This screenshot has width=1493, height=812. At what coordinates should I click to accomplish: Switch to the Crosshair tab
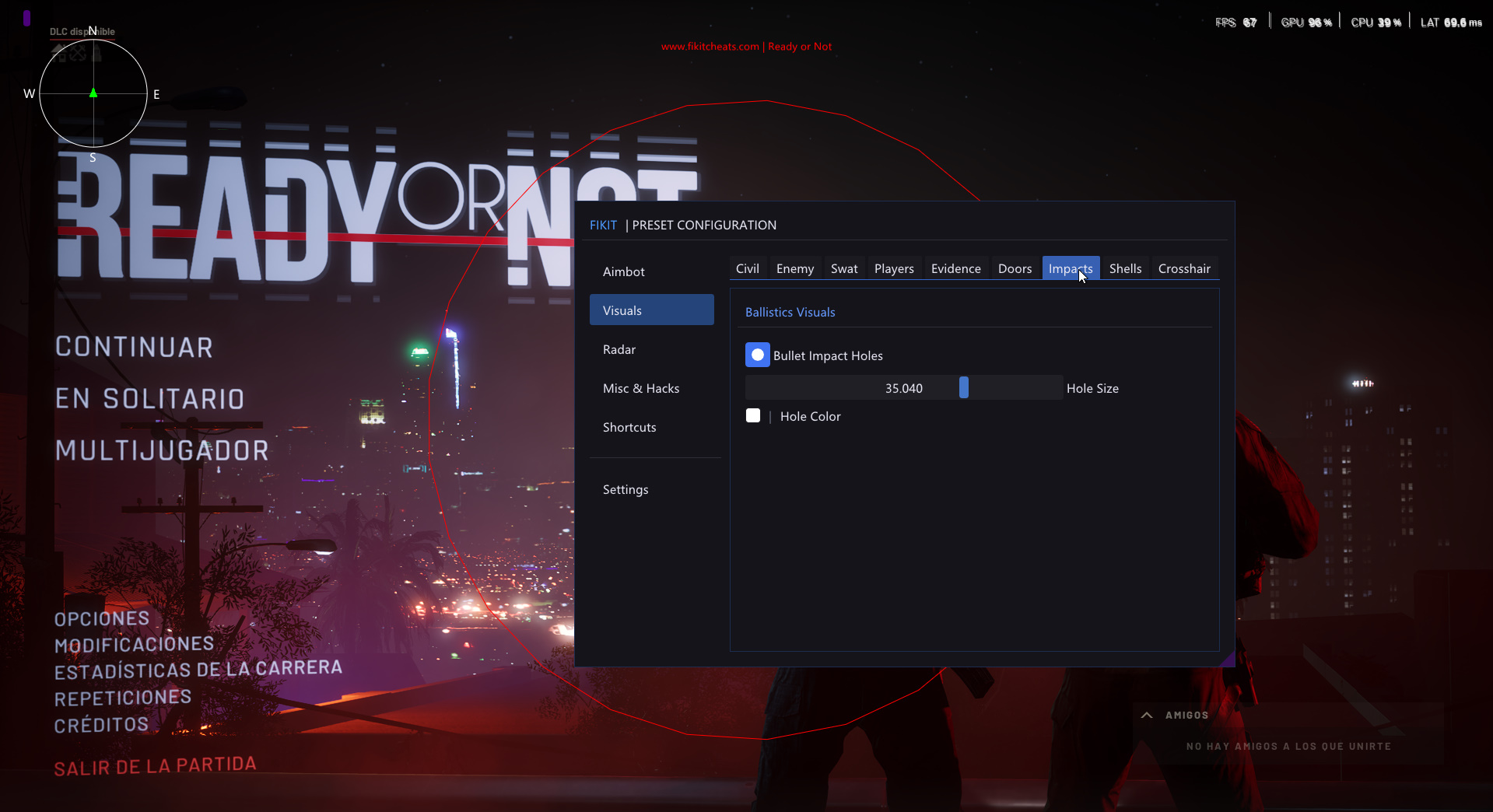tap(1184, 268)
